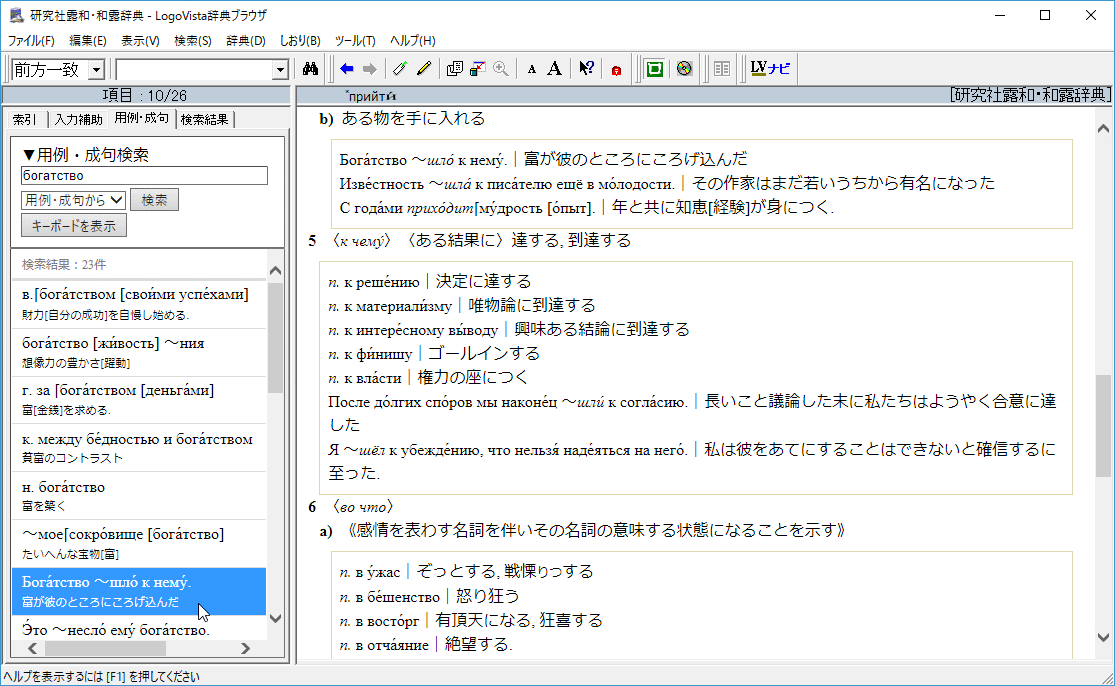Open the 辞典(D) menu

(x=245, y=41)
